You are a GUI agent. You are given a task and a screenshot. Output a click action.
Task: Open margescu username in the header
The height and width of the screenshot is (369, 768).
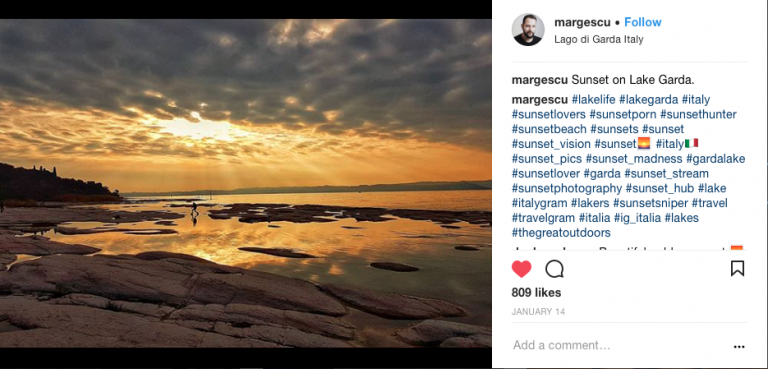tap(582, 23)
